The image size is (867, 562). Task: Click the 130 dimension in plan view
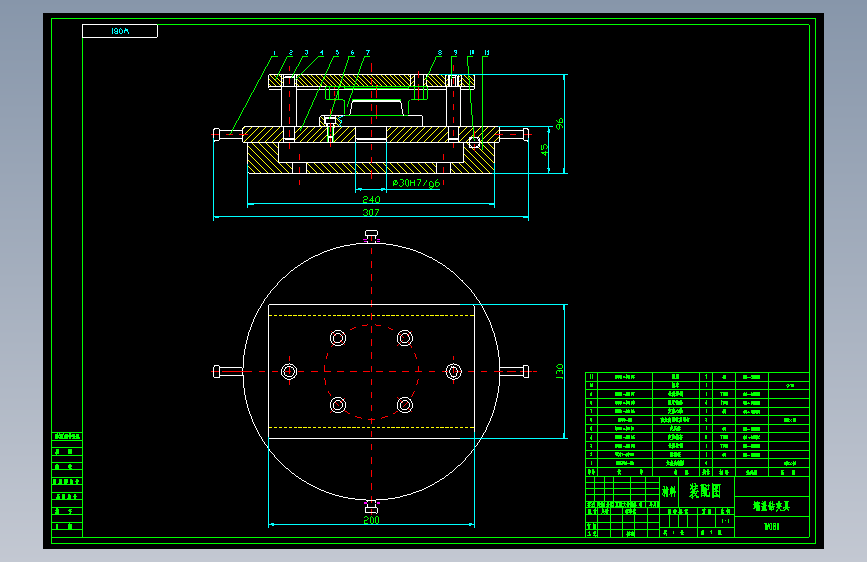[x=560, y=371]
